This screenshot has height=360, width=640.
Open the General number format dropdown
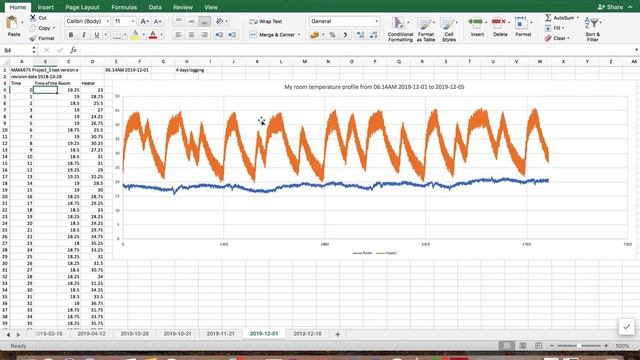tap(376, 21)
